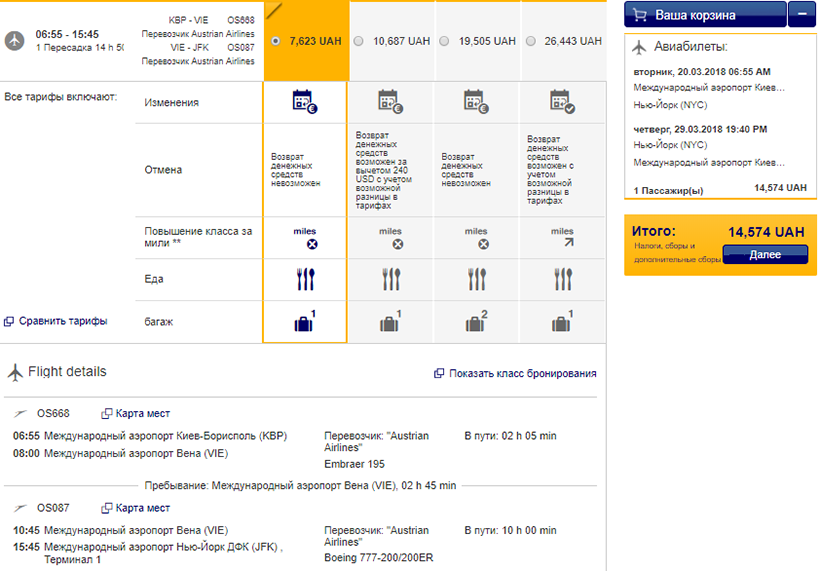Click the airplane icon beside Flight details
Screen dimensions: 820x571
(15, 373)
